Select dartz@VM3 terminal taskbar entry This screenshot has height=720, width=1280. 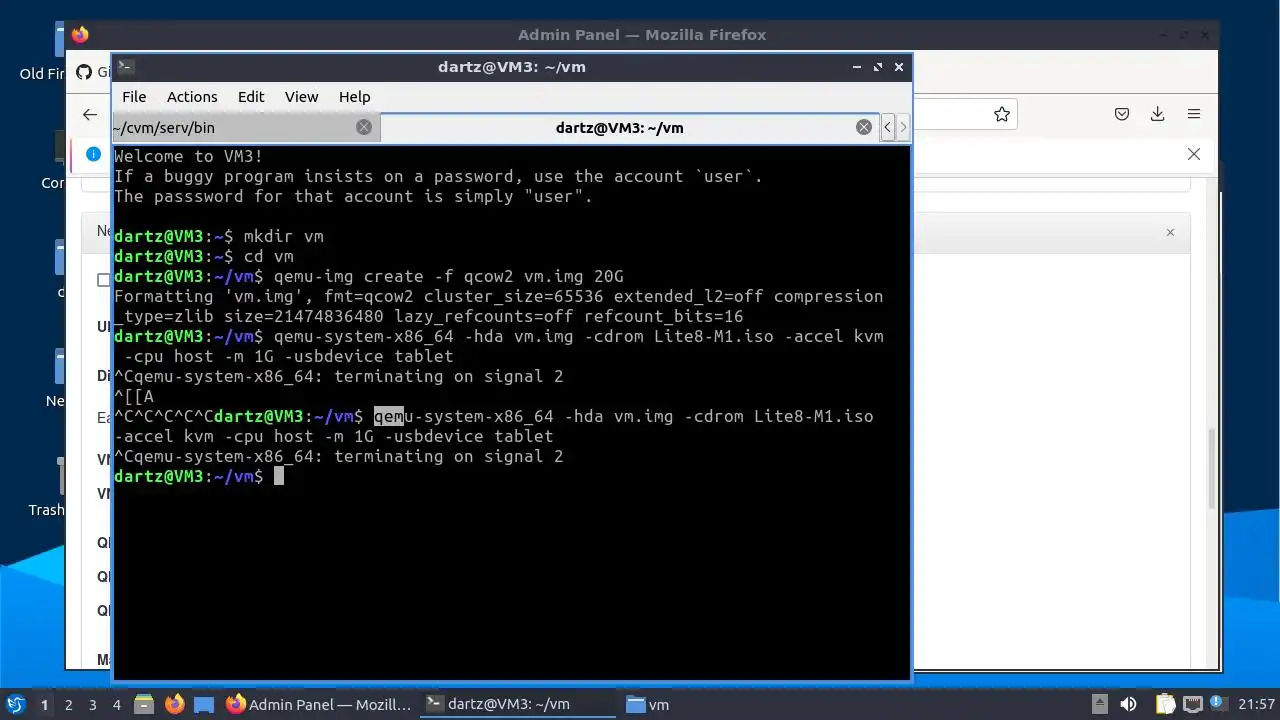[x=518, y=704]
